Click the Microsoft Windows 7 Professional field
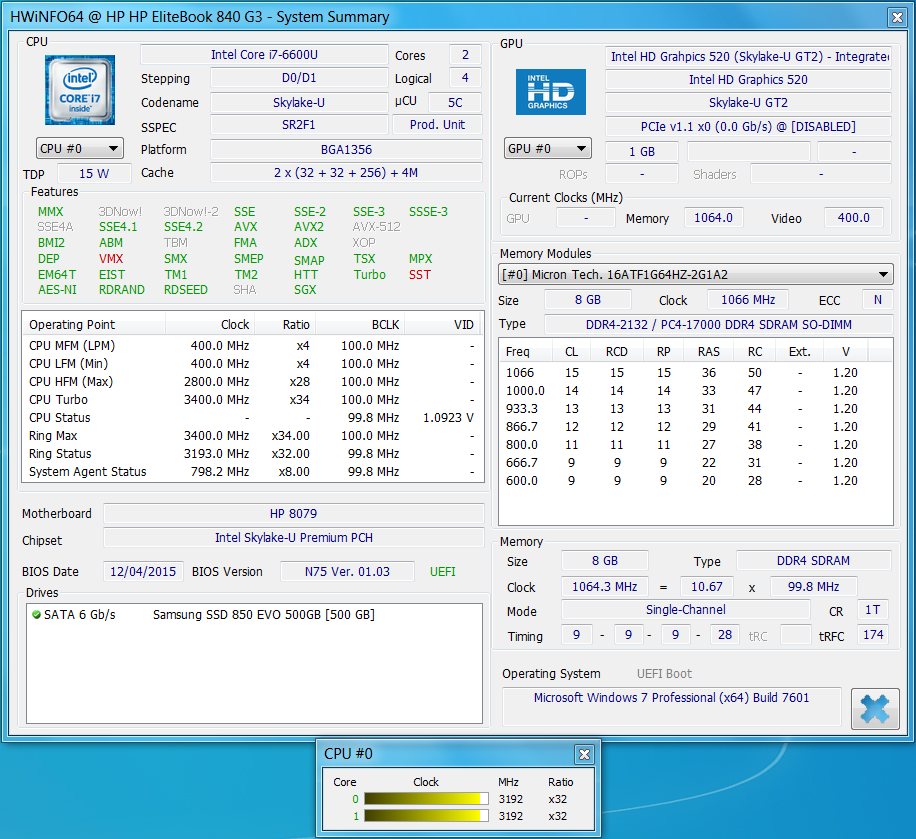This screenshot has width=916, height=839. [672, 705]
